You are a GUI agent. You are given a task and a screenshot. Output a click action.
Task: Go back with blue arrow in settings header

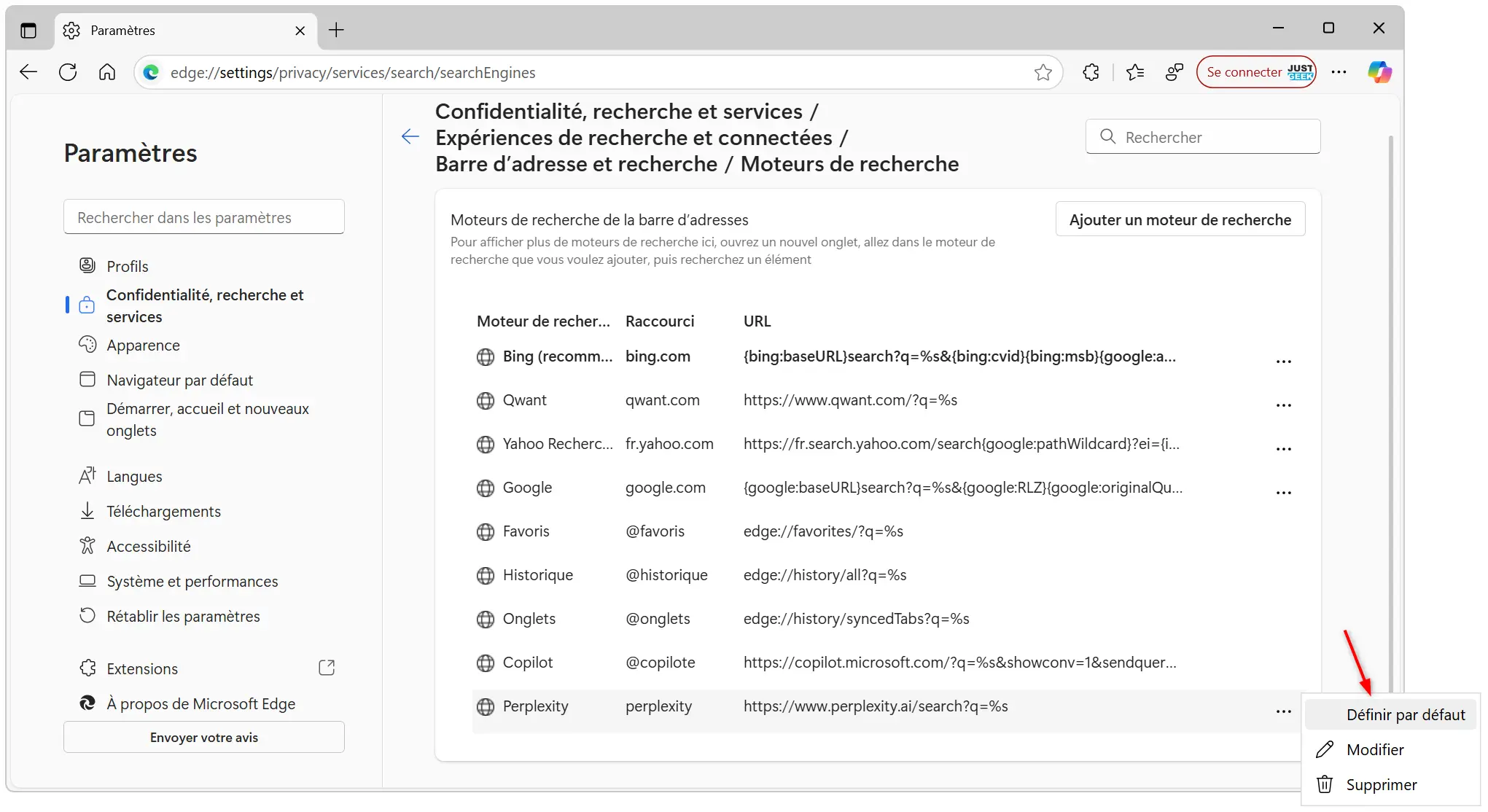[410, 136]
